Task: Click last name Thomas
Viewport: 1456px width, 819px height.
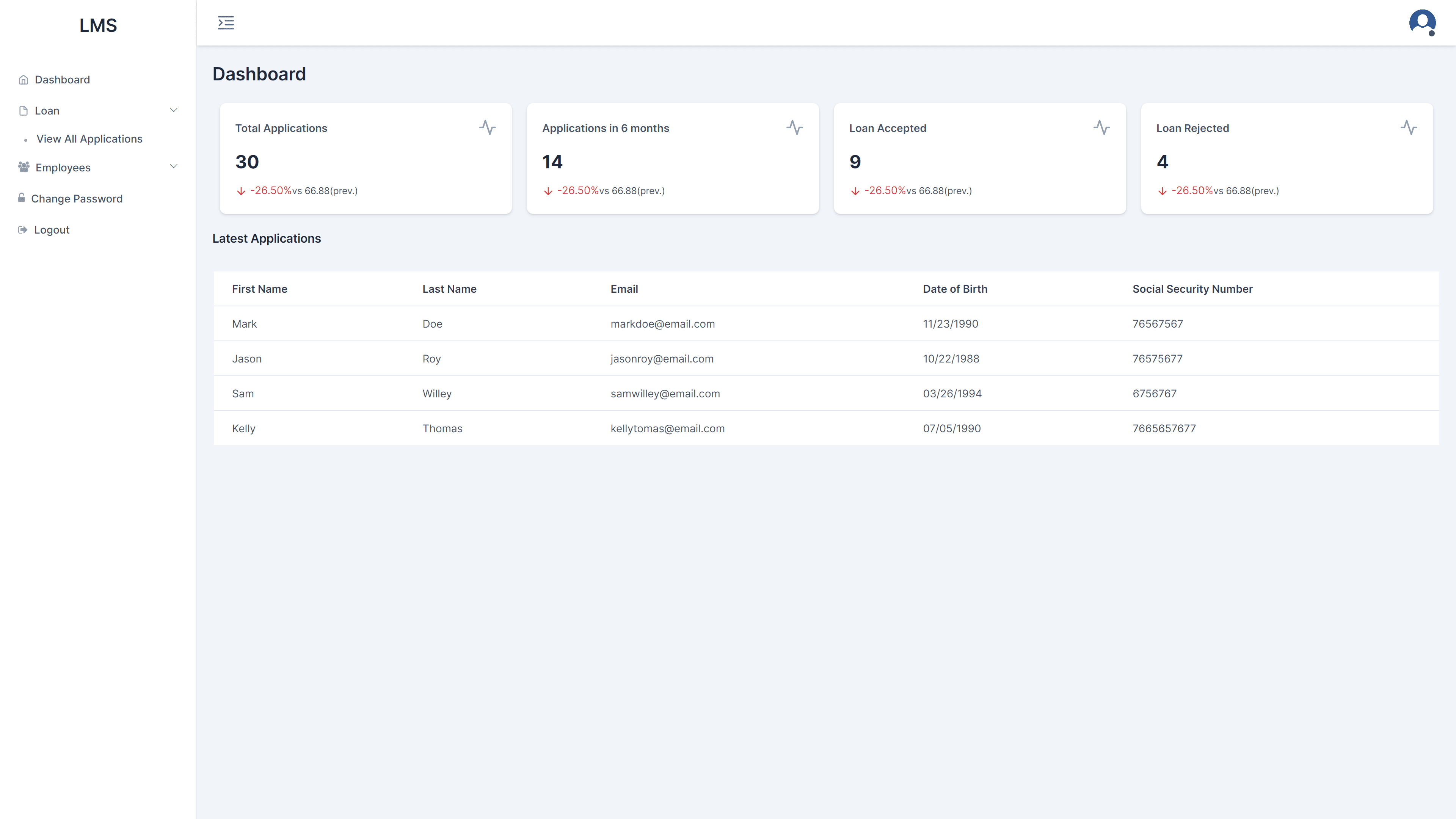Action: tap(442, 429)
